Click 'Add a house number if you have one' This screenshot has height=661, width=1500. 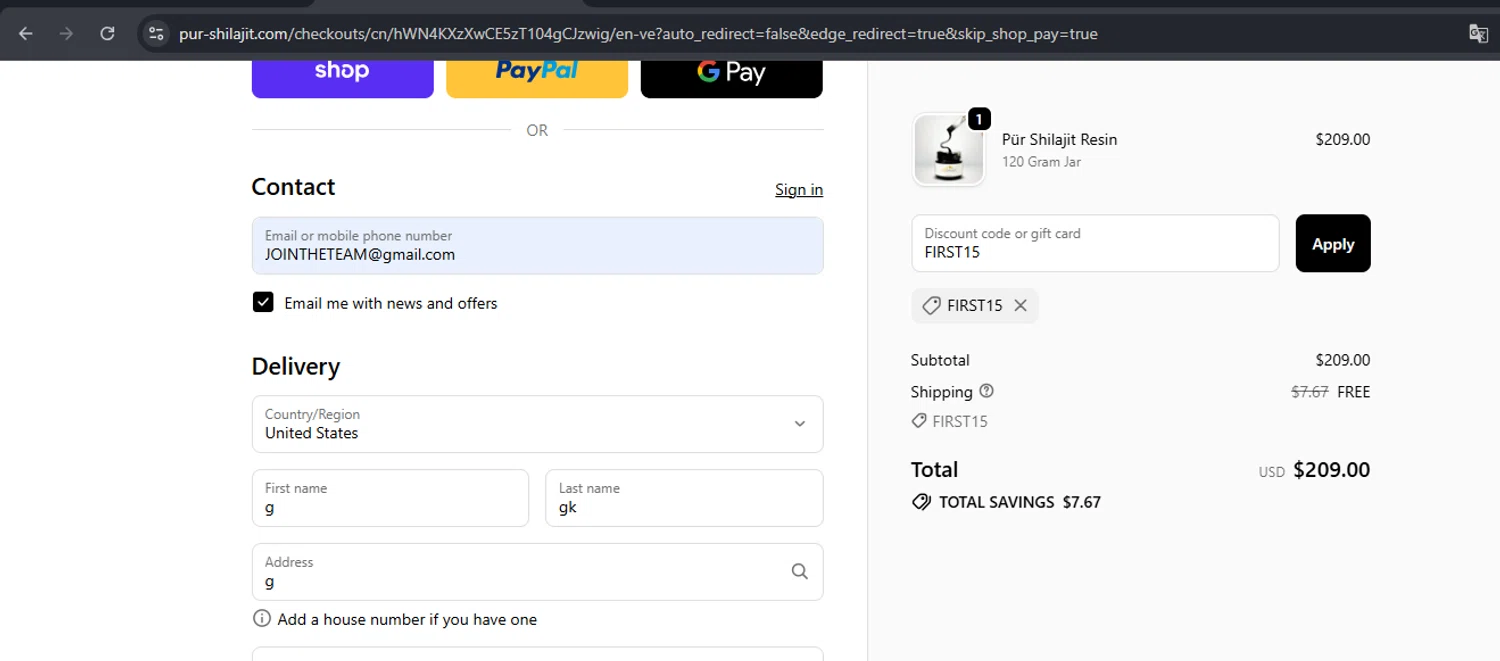(407, 619)
